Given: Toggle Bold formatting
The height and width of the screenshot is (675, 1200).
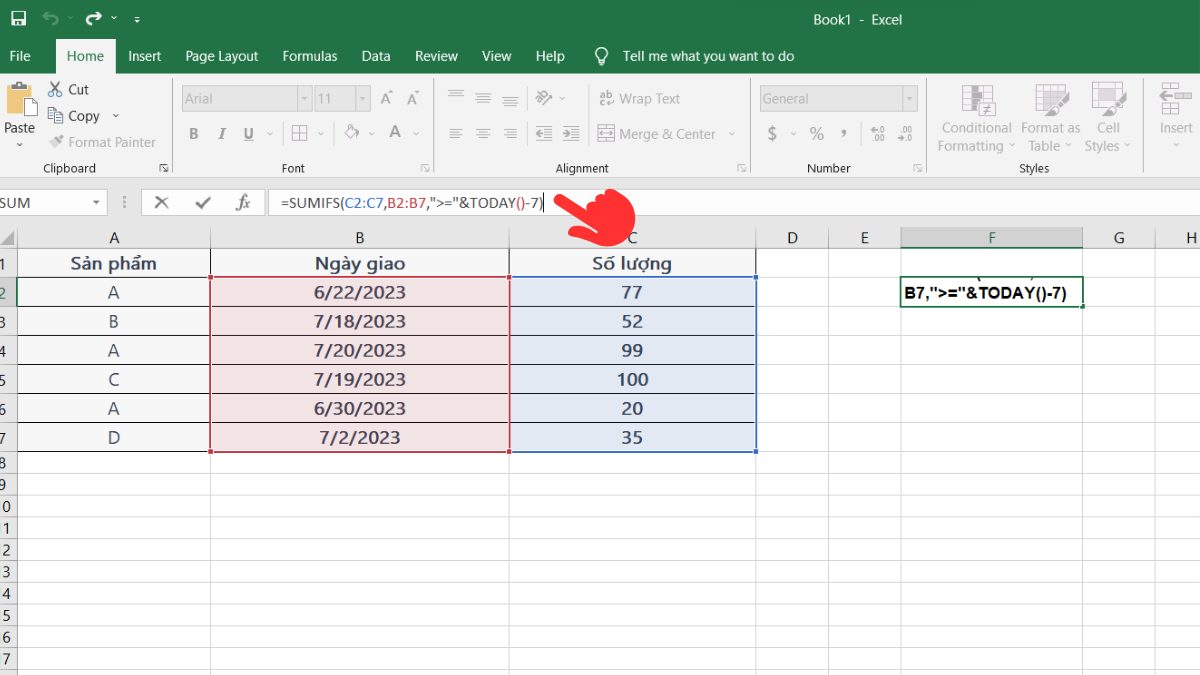Looking at the screenshot, I should pos(194,134).
